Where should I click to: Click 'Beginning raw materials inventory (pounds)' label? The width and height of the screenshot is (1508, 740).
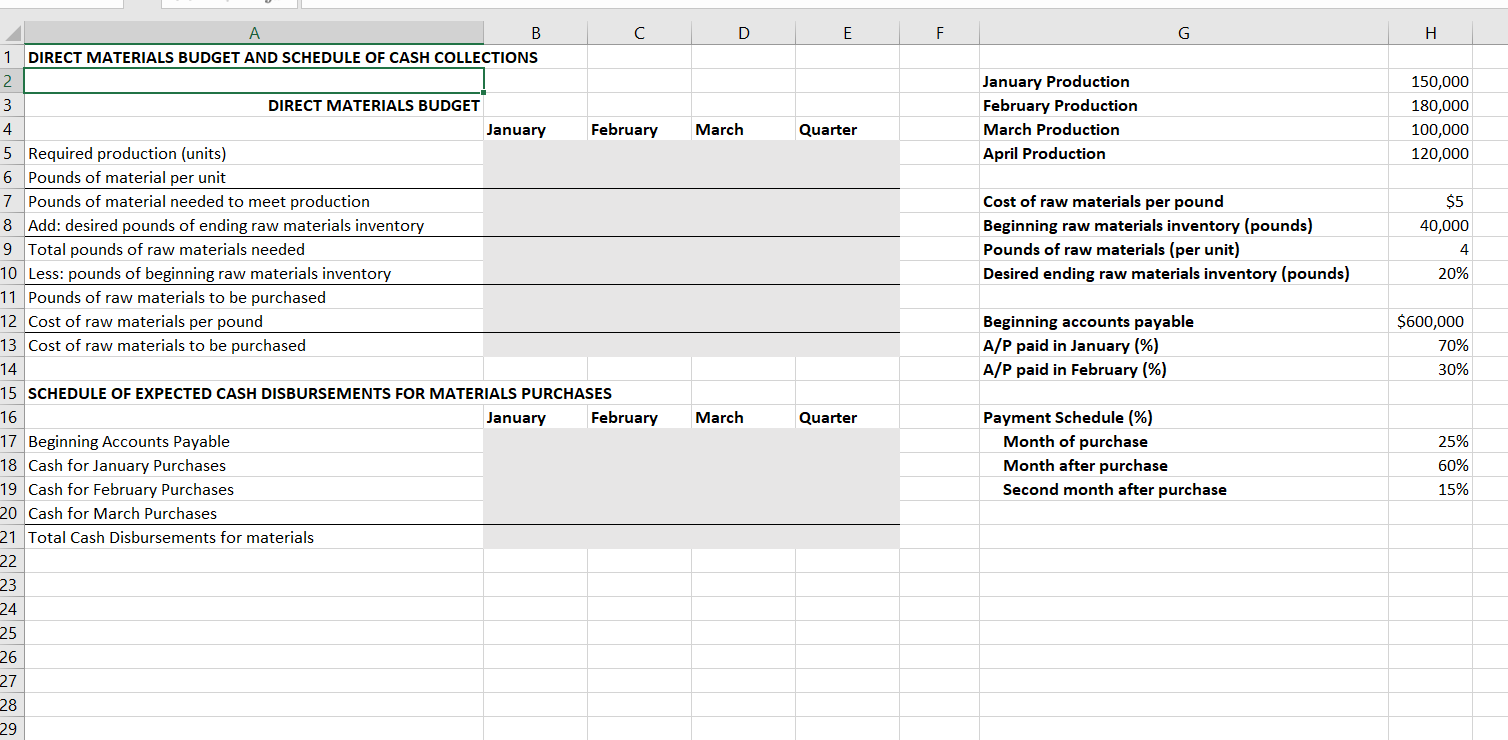point(1148,226)
